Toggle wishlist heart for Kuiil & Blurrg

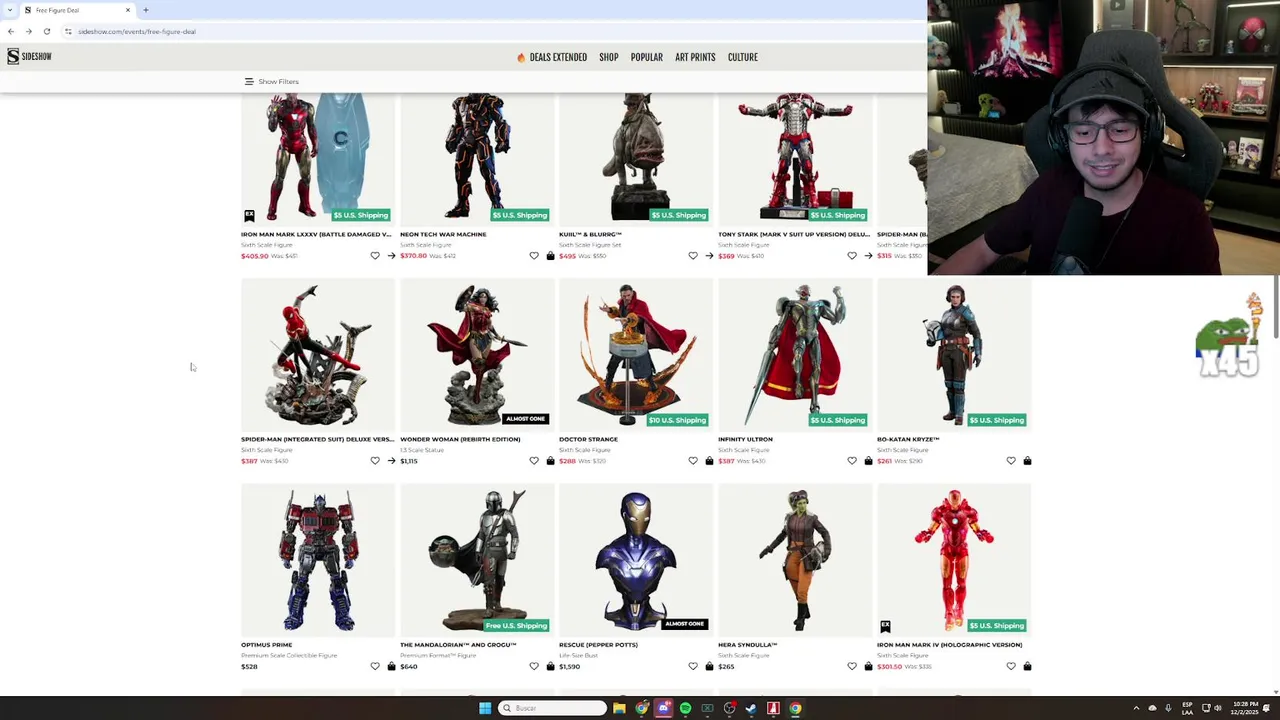tap(693, 256)
